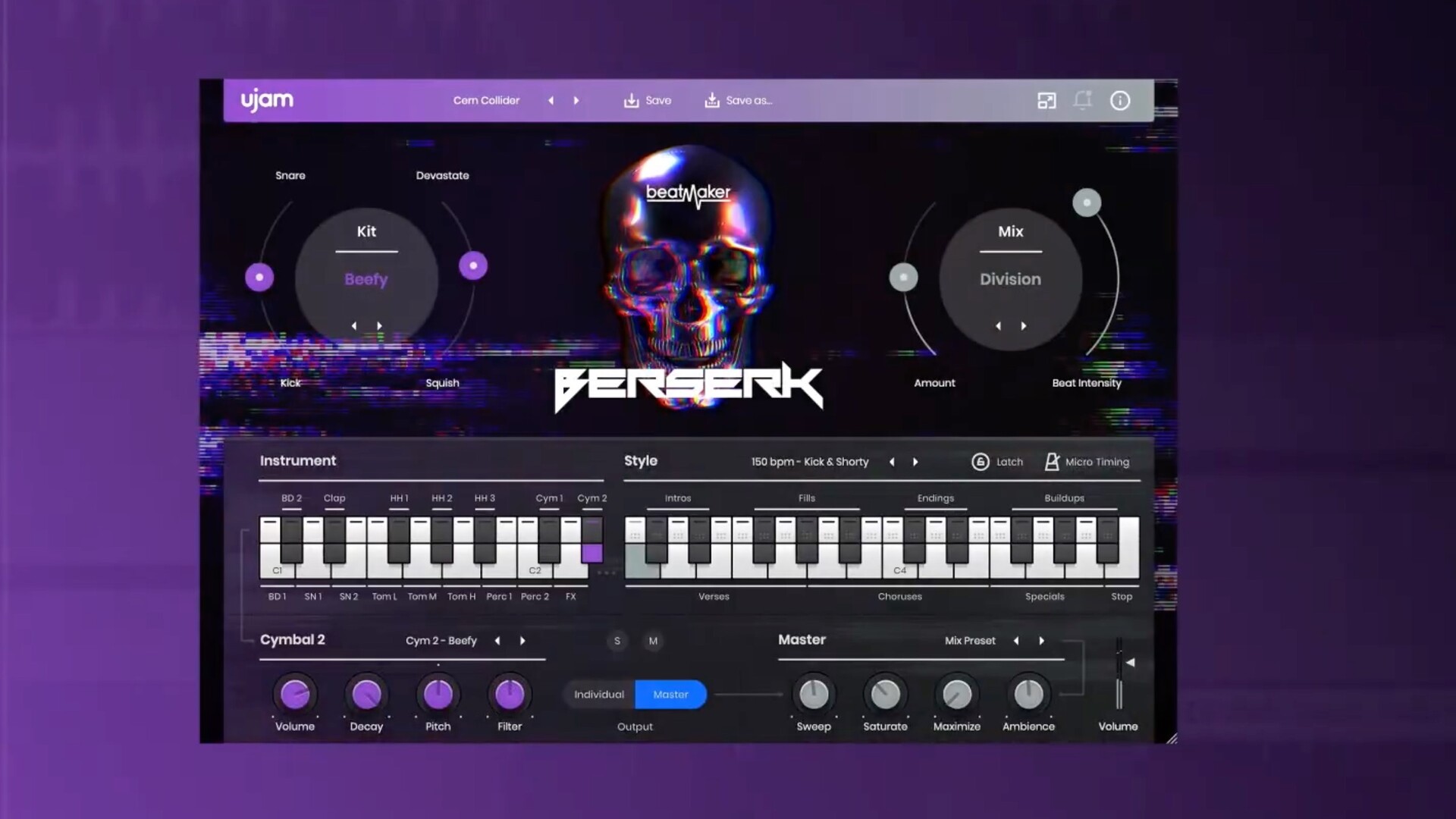Select next Mix Preset
Viewport: 1456px width, 819px height.
(x=1041, y=641)
